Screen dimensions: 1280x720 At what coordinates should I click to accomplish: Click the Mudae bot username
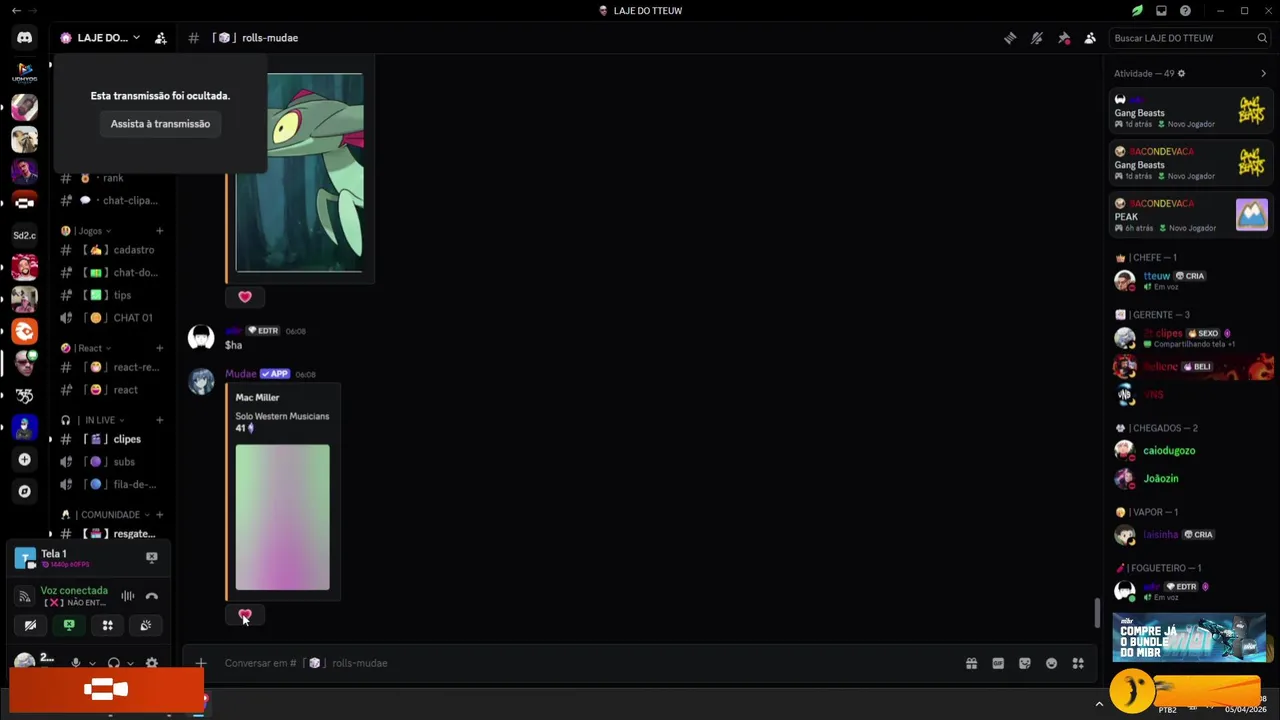(x=240, y=374)
